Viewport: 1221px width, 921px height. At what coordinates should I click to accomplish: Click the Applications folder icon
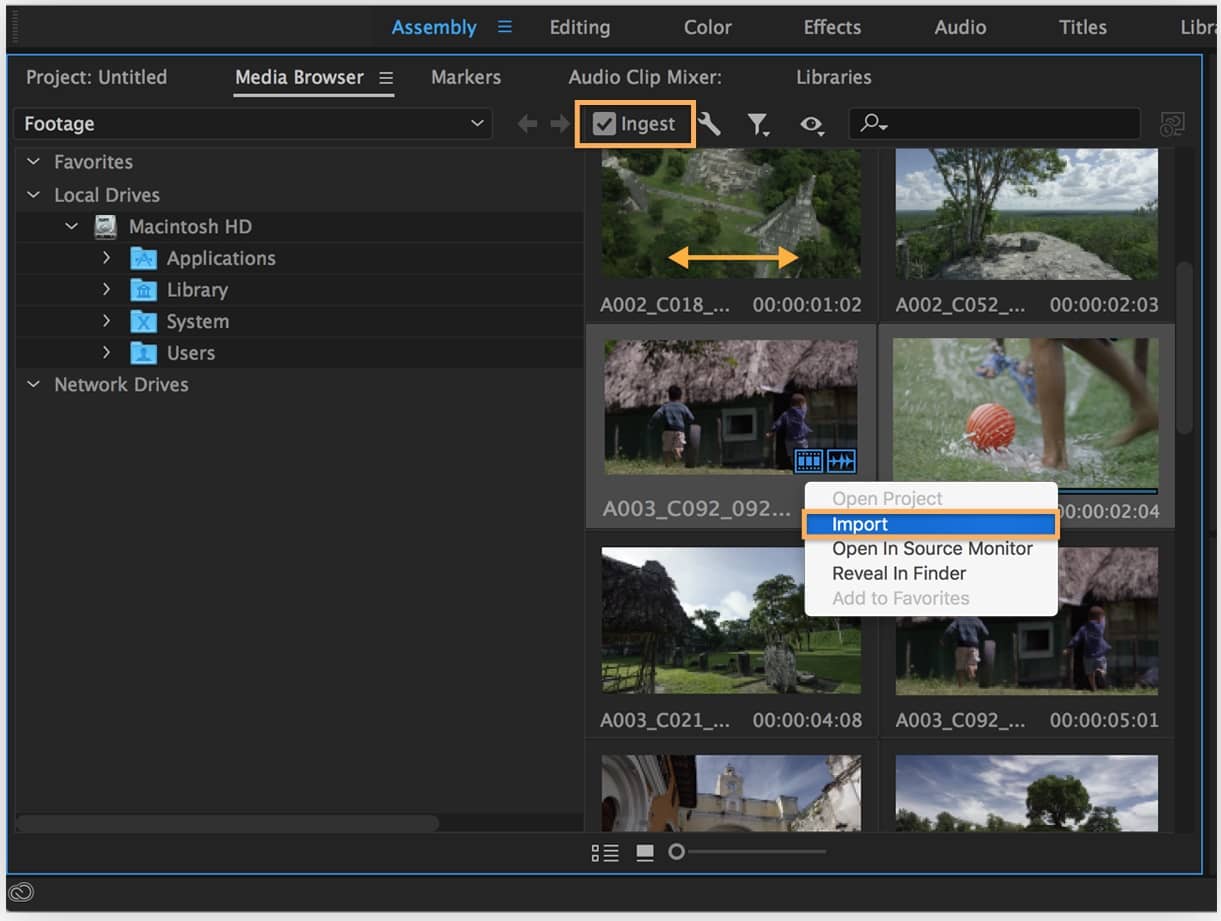144,259
